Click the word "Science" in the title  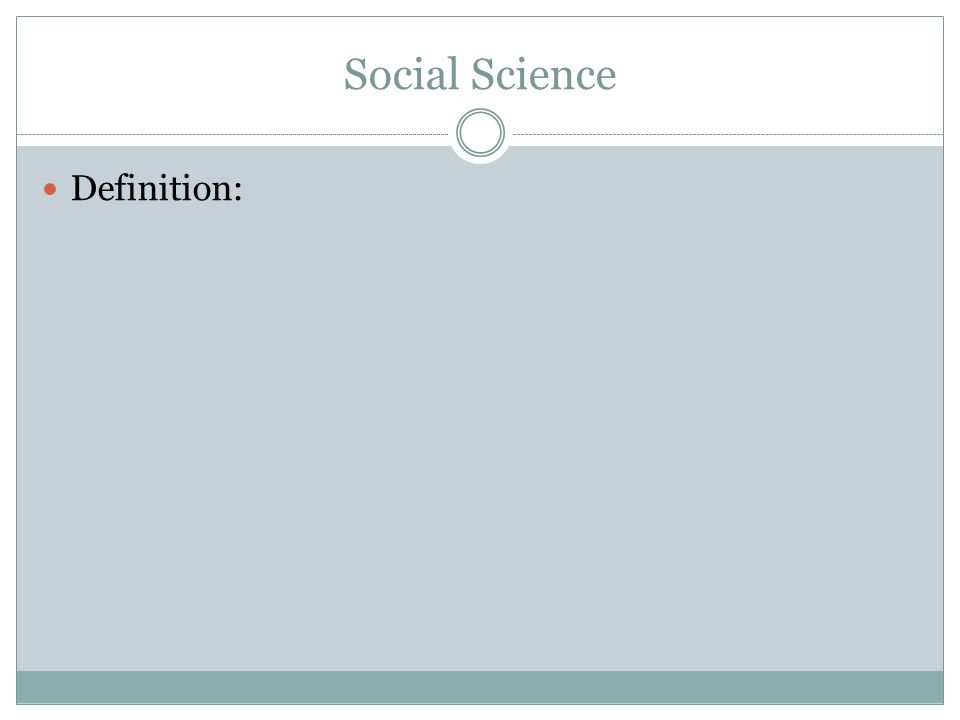(x=544, y=74)
